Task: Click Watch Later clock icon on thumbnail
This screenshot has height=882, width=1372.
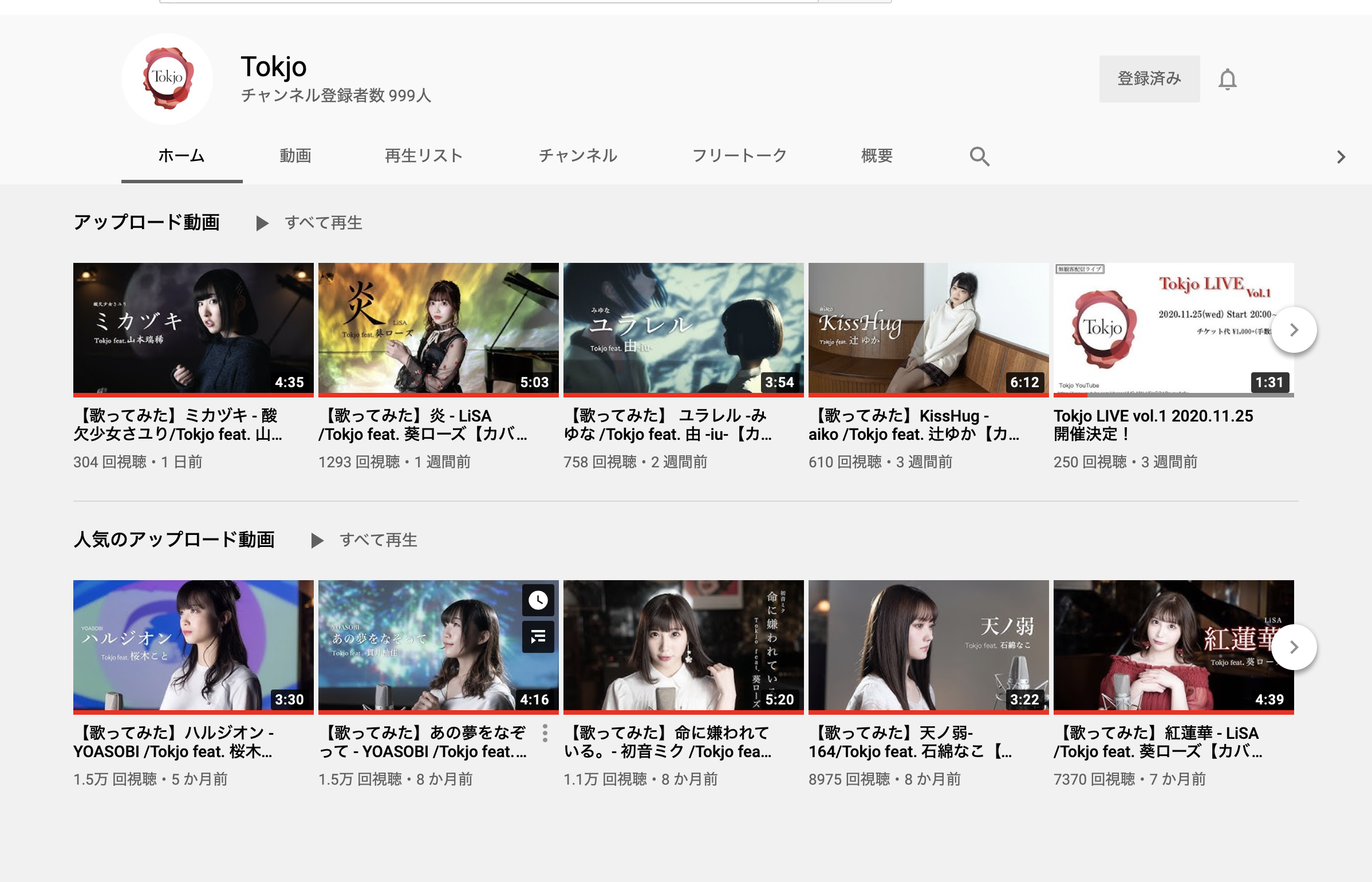Action: click(538, 600)
